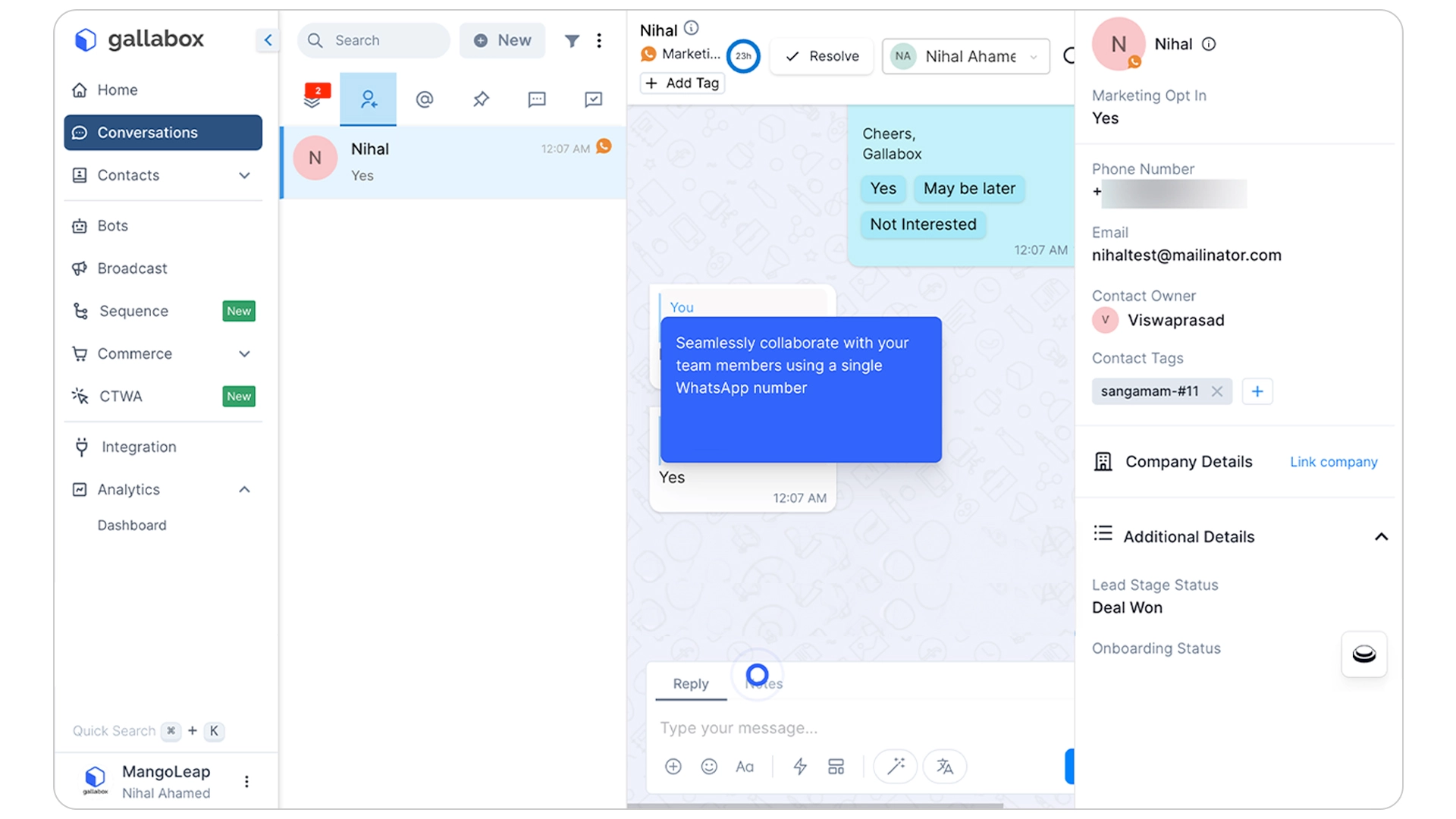Click the Resolve button
Image resolution: width=1456 pixels, height=819 pixels.
pyautogui.click(x=821, y=56)
